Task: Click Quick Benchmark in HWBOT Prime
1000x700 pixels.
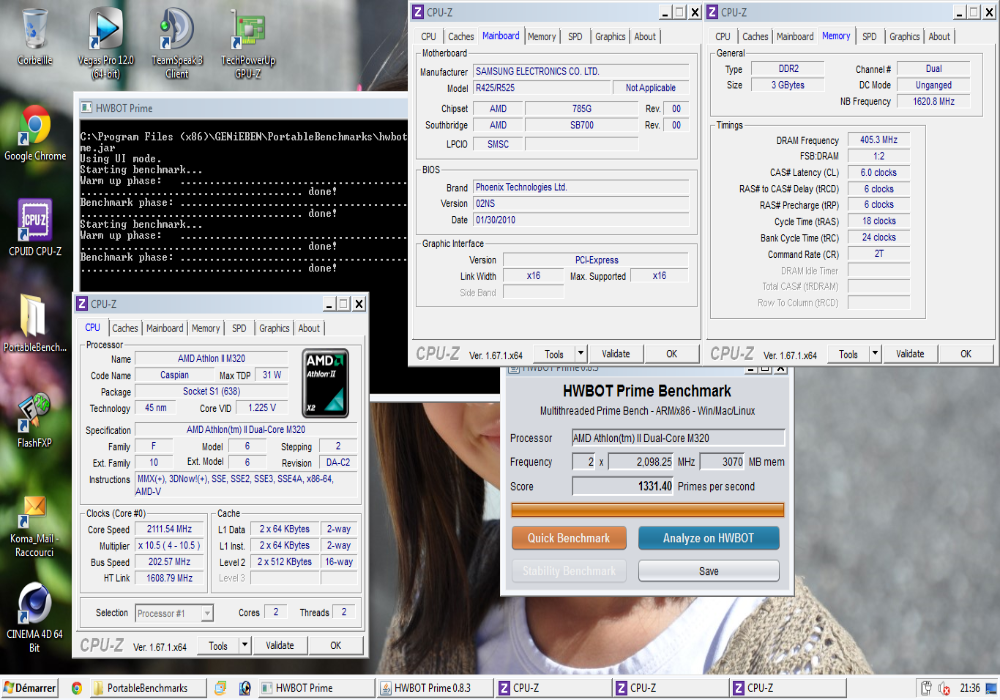Action: (x=569, y=538)
